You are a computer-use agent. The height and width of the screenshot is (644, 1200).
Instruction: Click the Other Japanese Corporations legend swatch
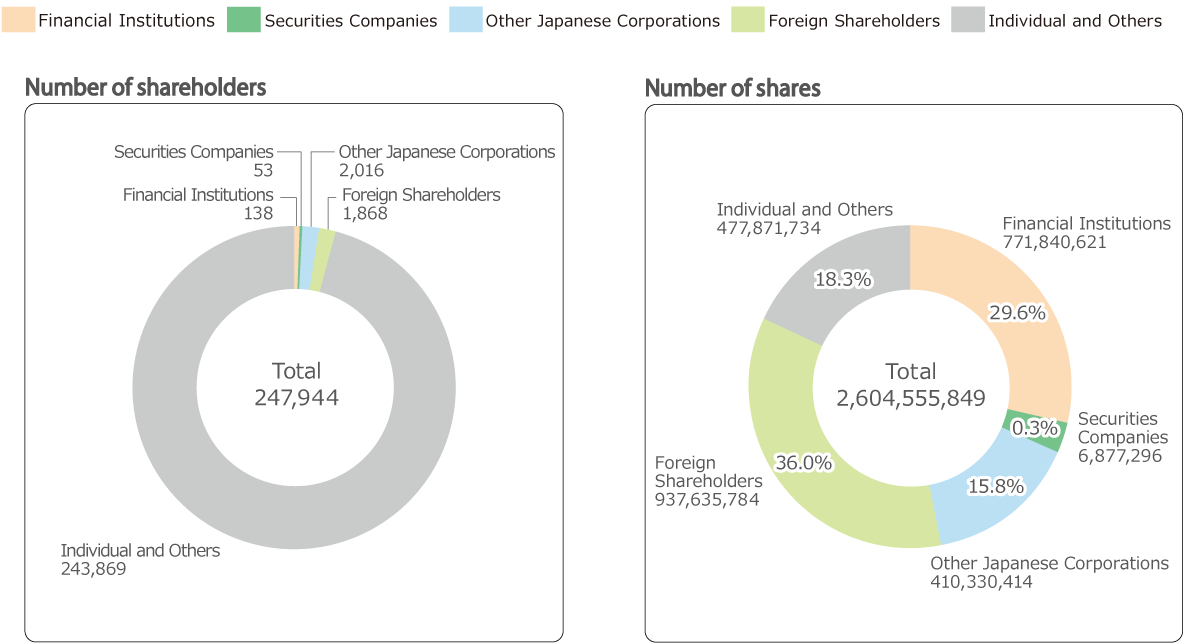coord(466,19)
